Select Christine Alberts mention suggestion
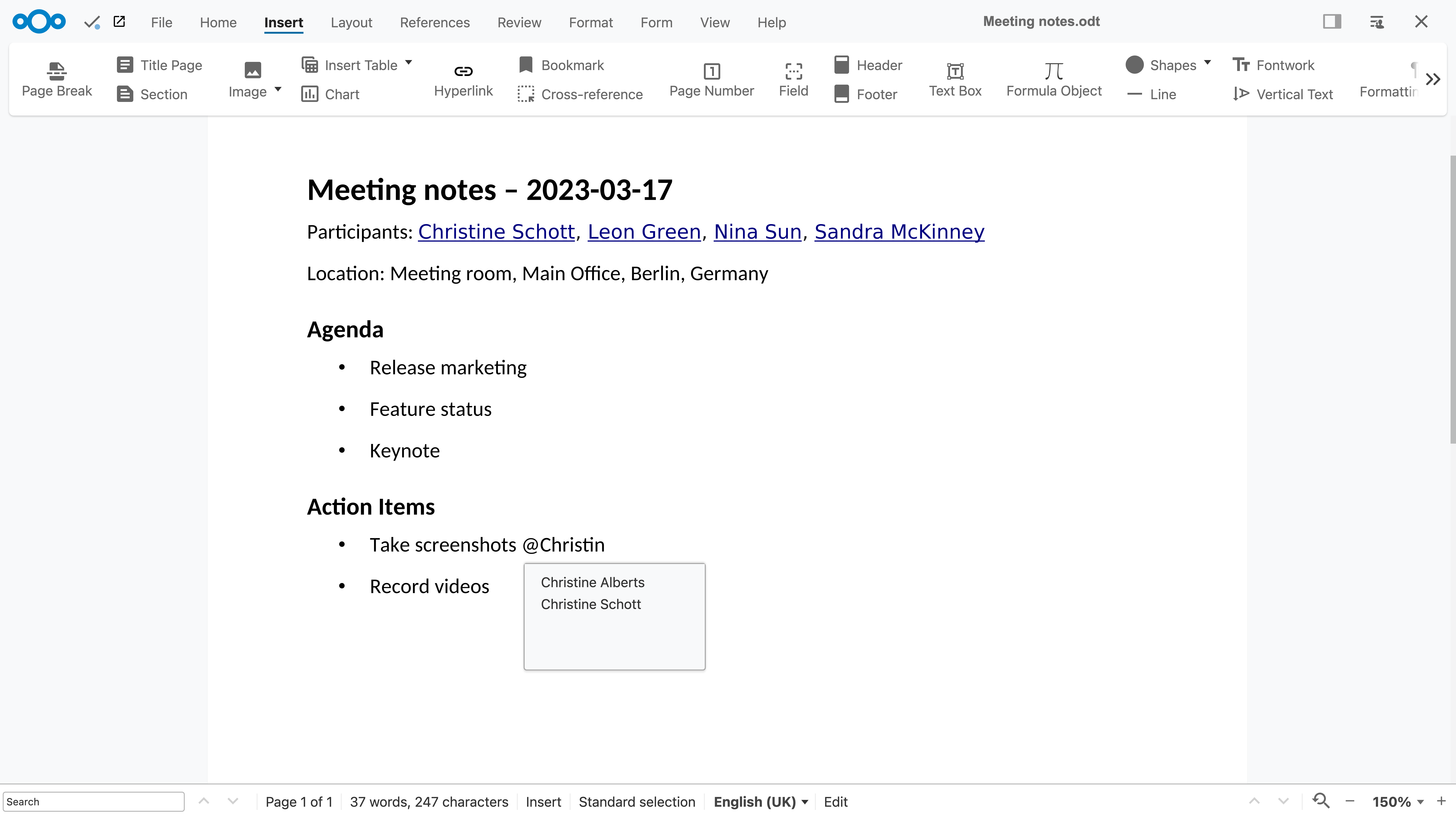1456x819 pixels. (592, 582)
